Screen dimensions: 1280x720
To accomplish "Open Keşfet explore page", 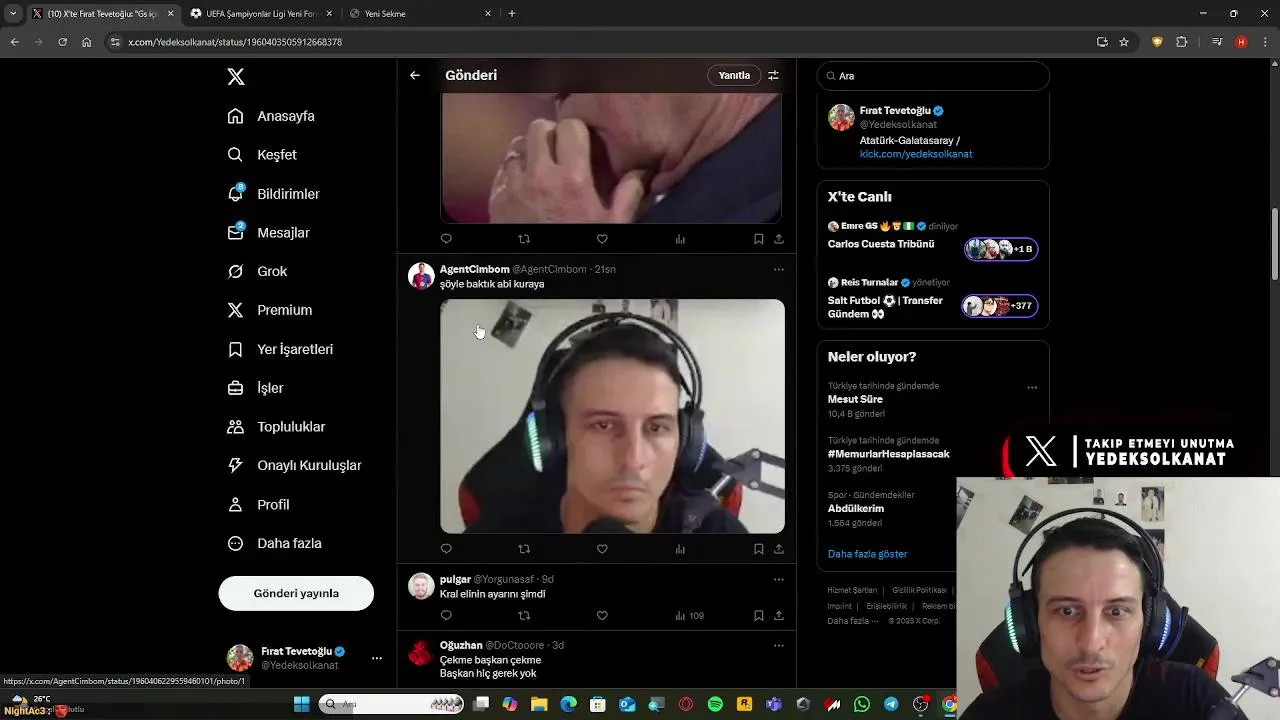I will [262, 155].
